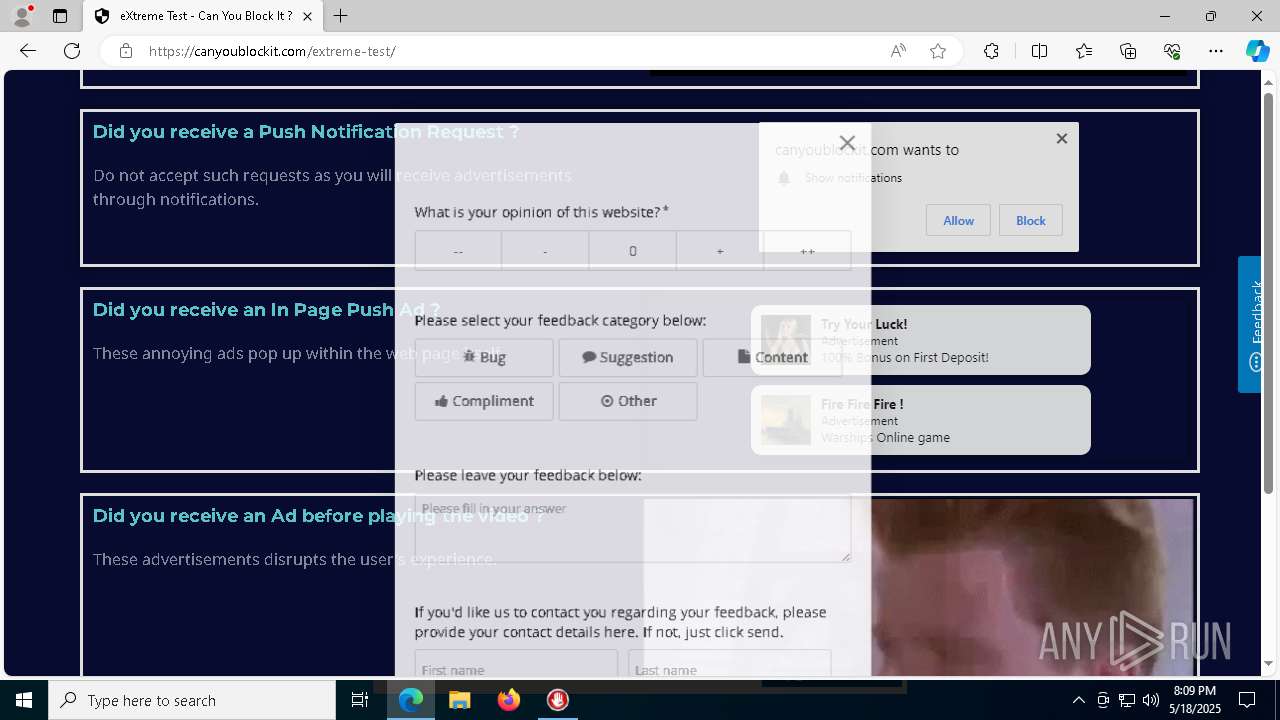Open the notification center icon
The height and width of the screenshot is (720, 1280).
(x=1247, y=700)
